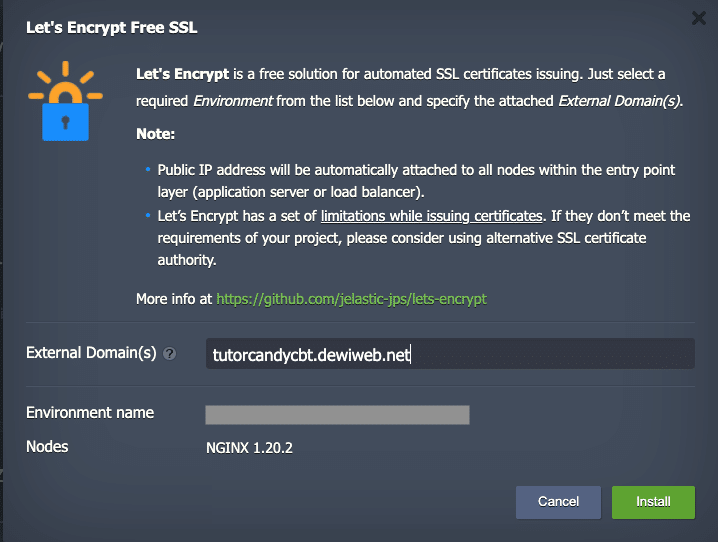Click the Let's Encrypt padlock logo
Viewport: 718px width, 542px height.
[65, 101]
